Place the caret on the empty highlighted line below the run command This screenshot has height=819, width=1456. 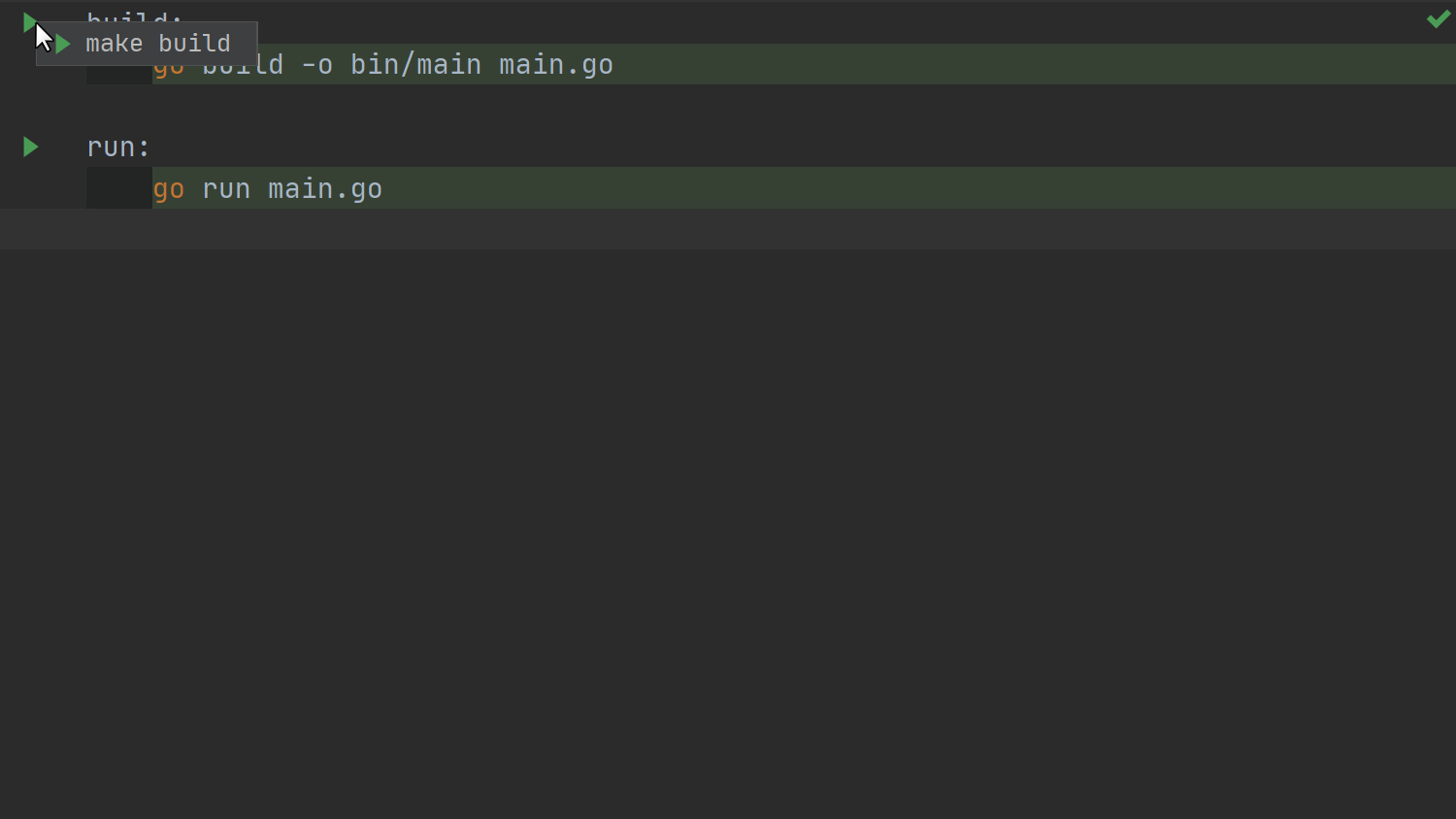[x=679, y=230]
